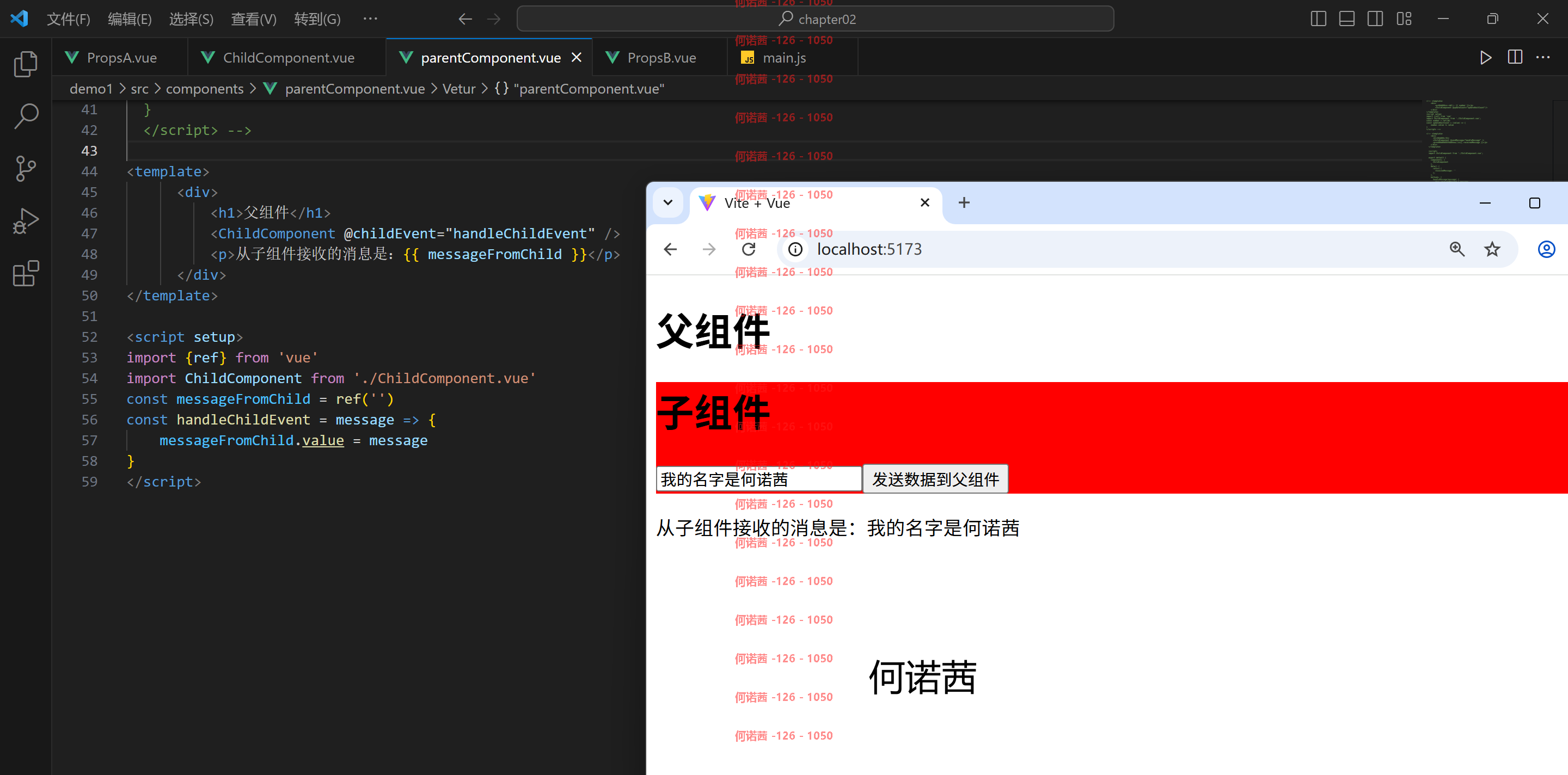Open the Extensions view

coord(26,273)
